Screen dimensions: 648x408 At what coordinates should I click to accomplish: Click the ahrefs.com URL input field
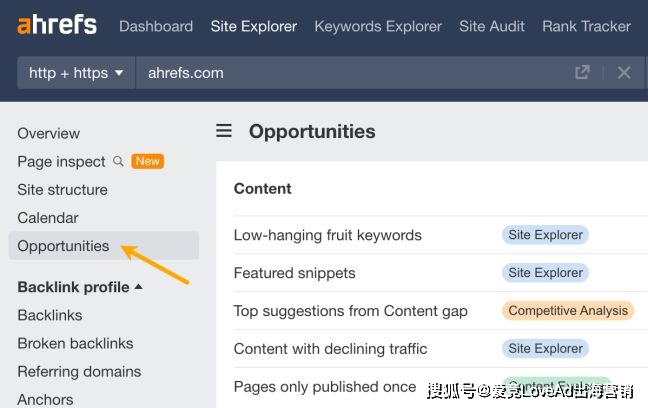355,73
